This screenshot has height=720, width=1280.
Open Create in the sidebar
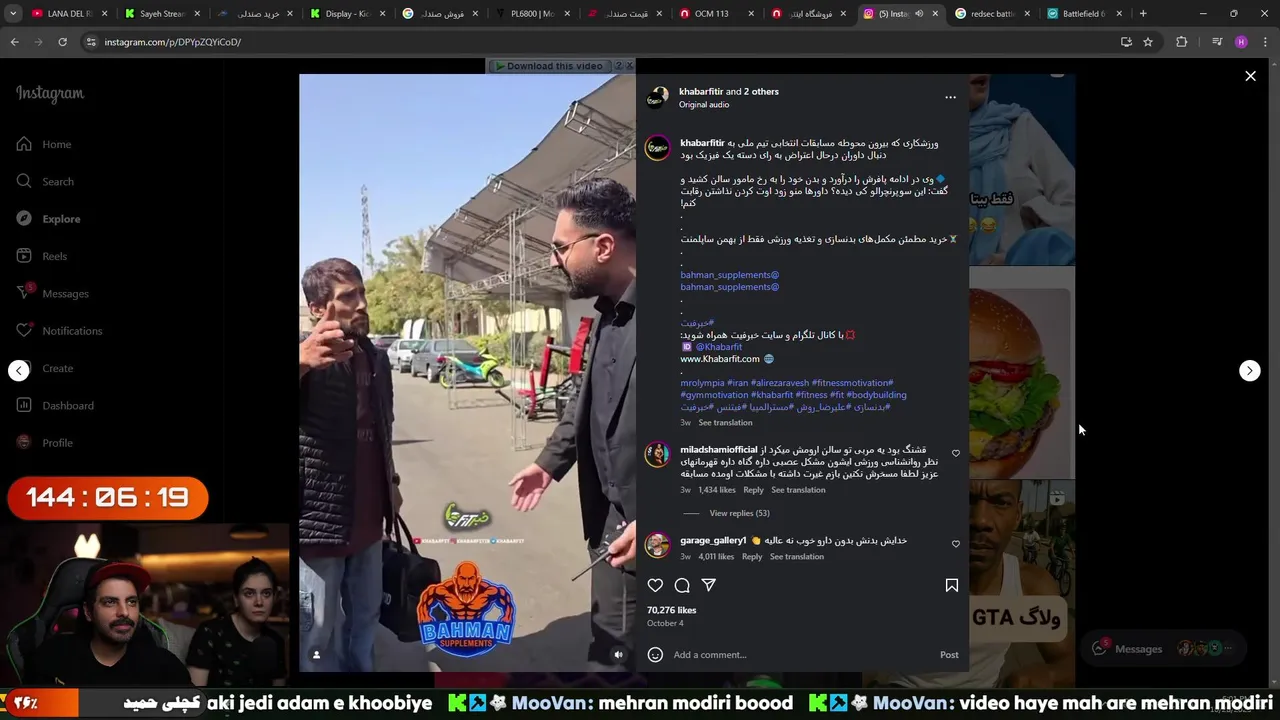pyautogui.click(x=46, y=368)
